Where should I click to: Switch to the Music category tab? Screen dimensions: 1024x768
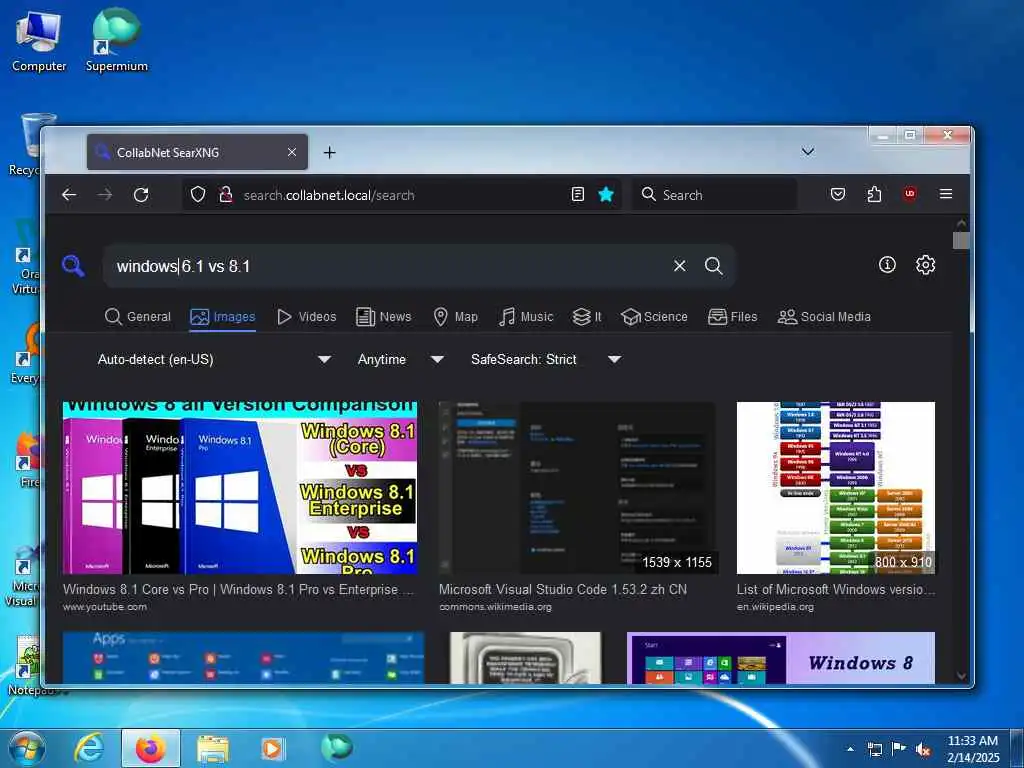(526, 317)
